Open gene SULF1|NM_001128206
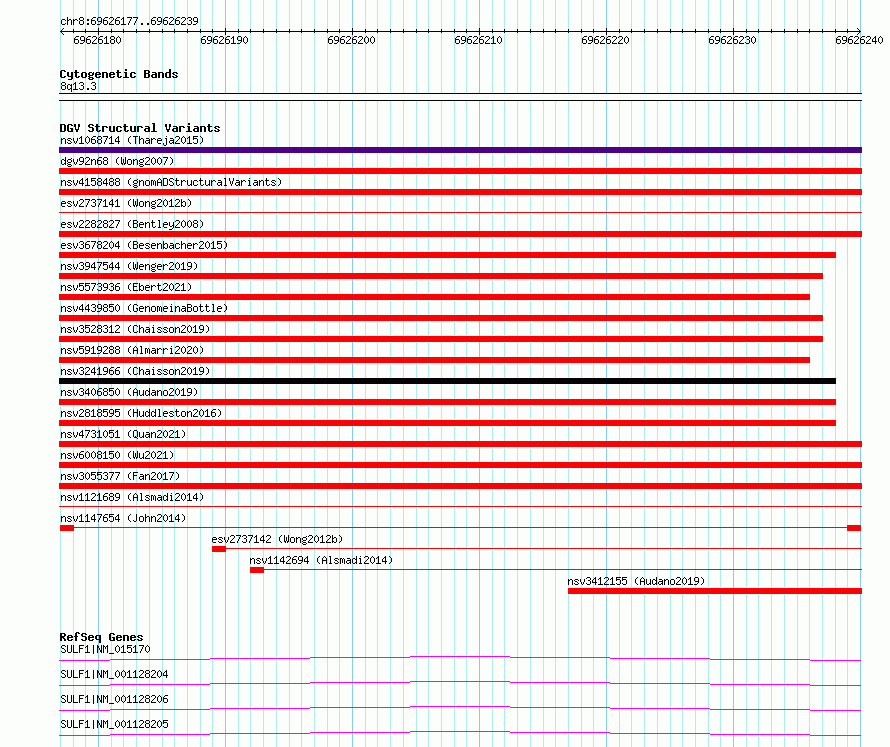Screen dimensions: 890x747 (114, 699)
